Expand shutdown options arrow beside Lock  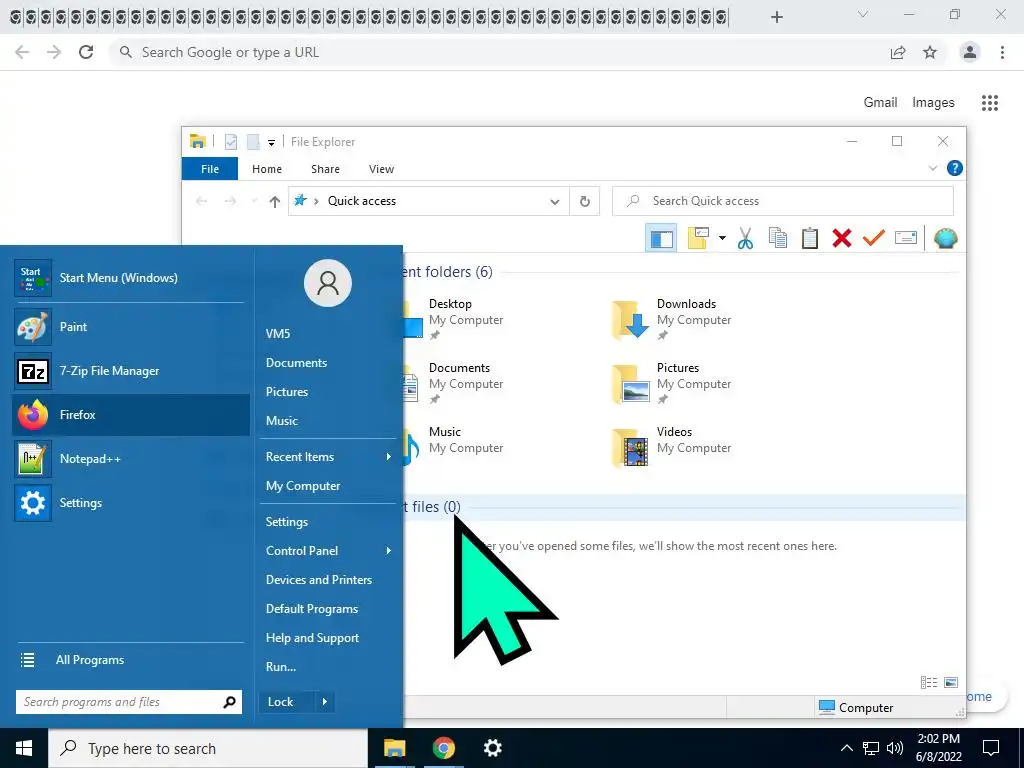[325, 702]
